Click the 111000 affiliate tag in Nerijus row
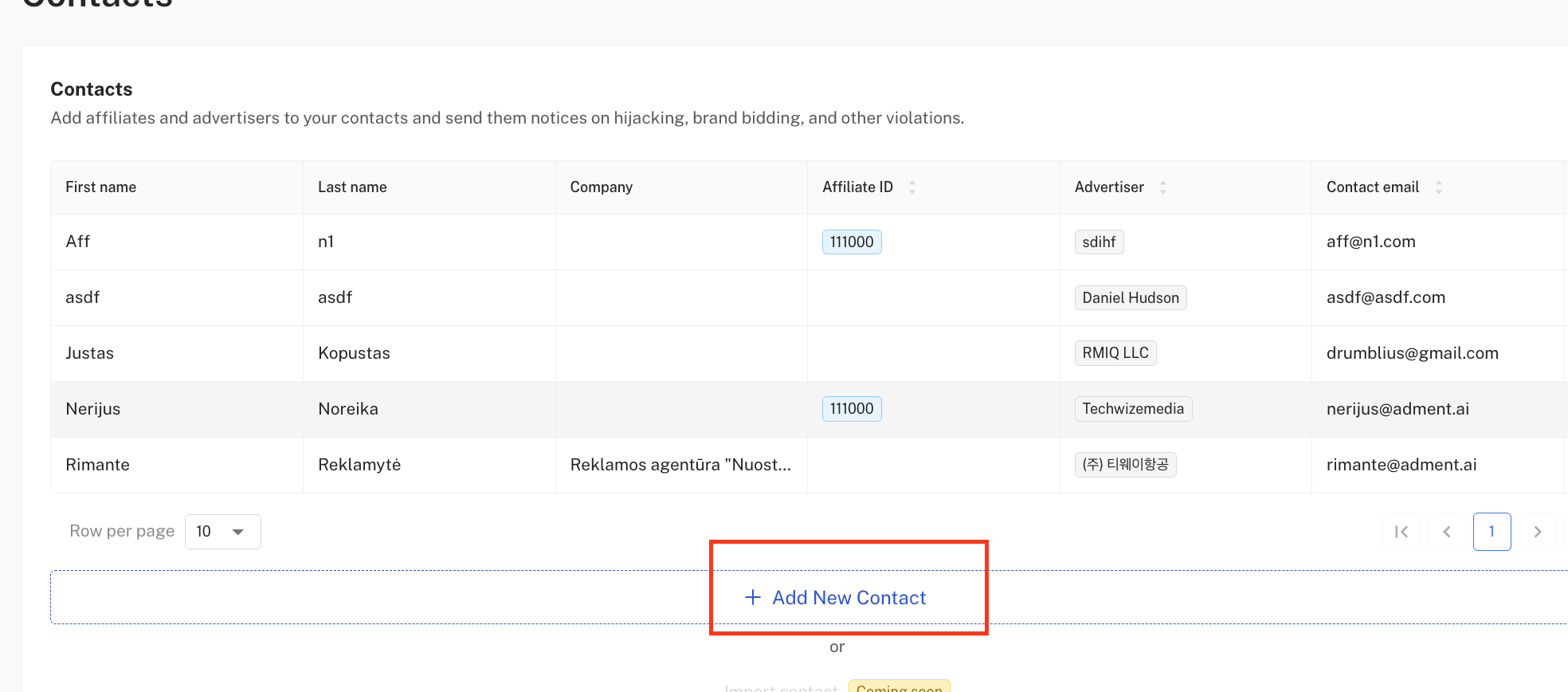 852,409
